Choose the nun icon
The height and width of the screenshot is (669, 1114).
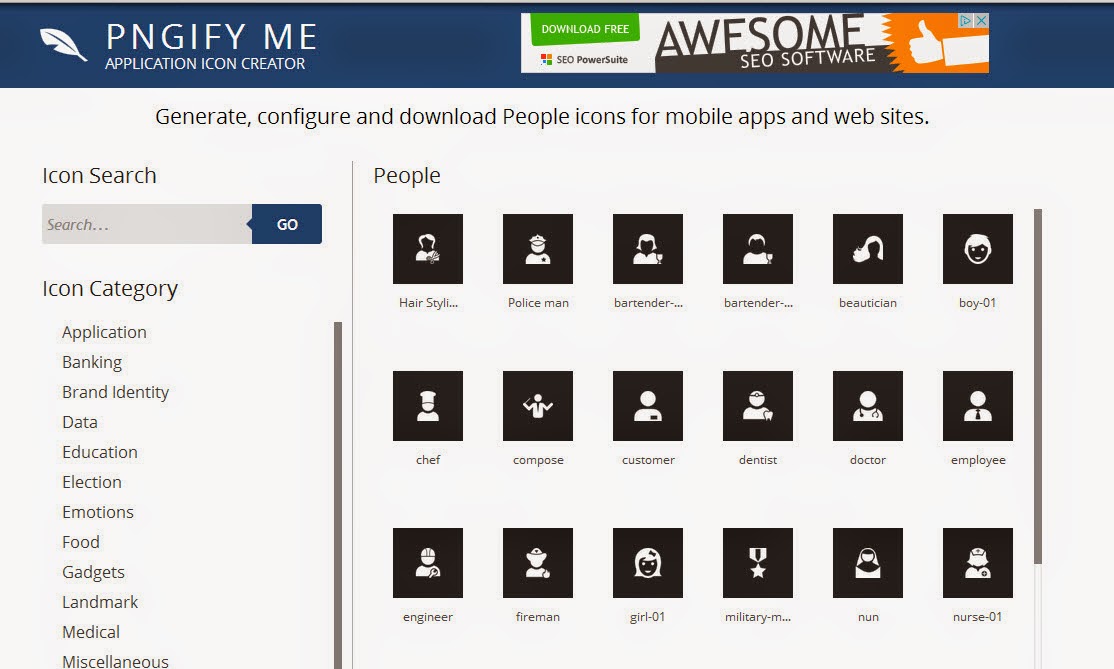tap(868, 563)
